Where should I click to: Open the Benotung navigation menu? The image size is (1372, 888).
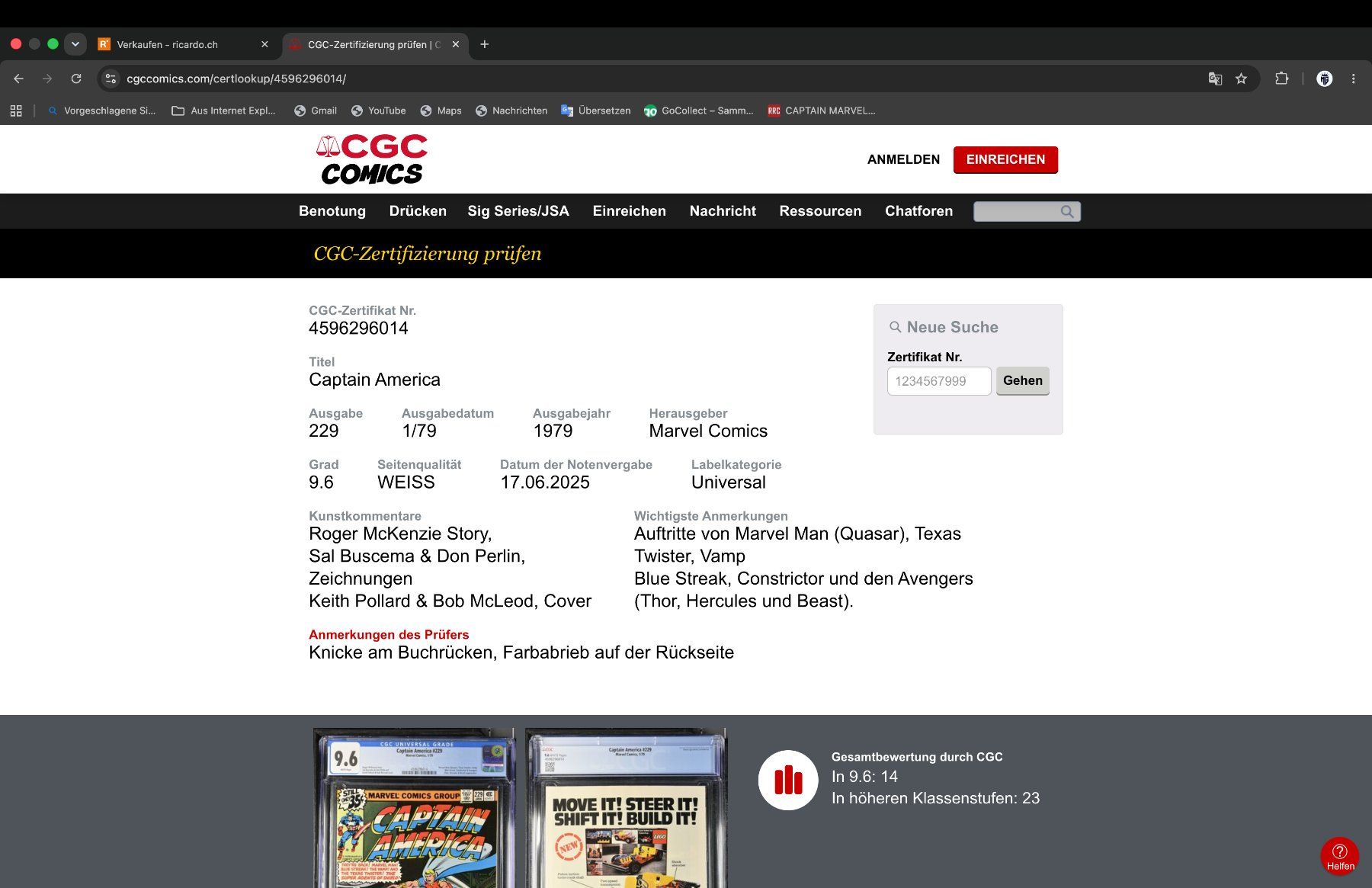(332, 211)
